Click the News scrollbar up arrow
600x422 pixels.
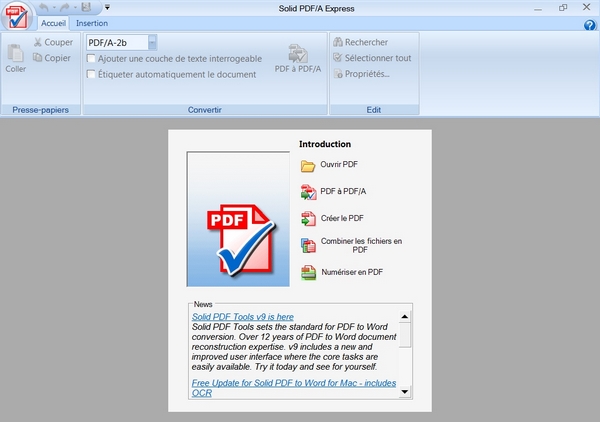pos(404,317)
